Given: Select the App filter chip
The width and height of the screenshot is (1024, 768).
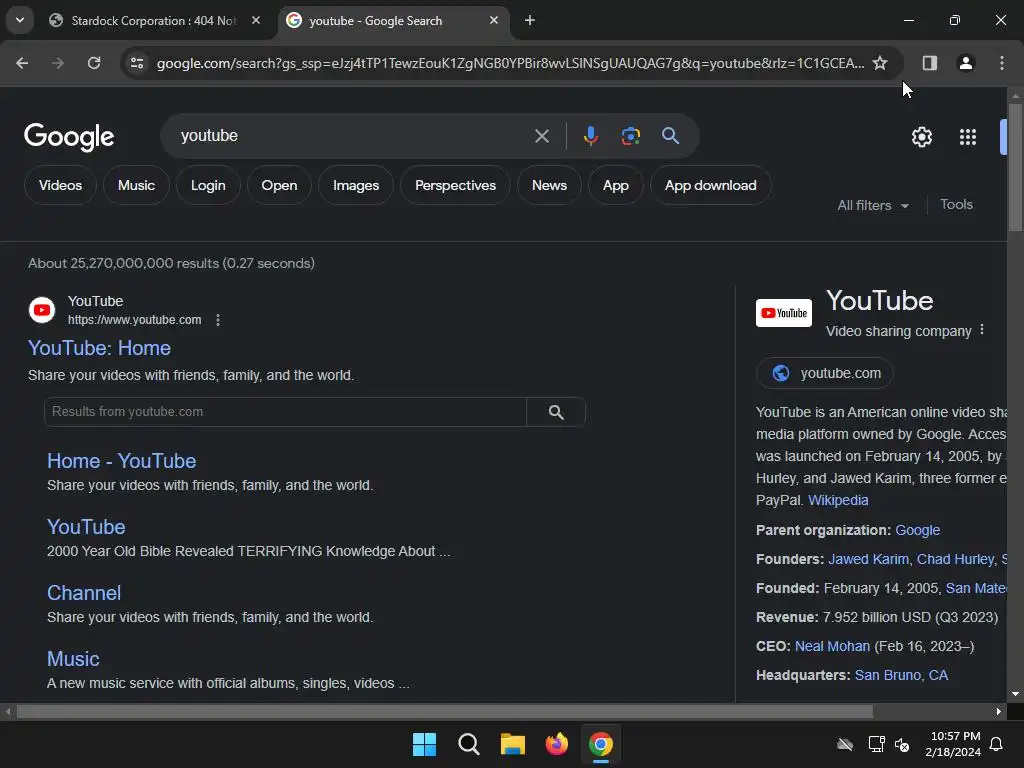Looking at the screenshot, I should pyautogui.click(x=615, y=185).
